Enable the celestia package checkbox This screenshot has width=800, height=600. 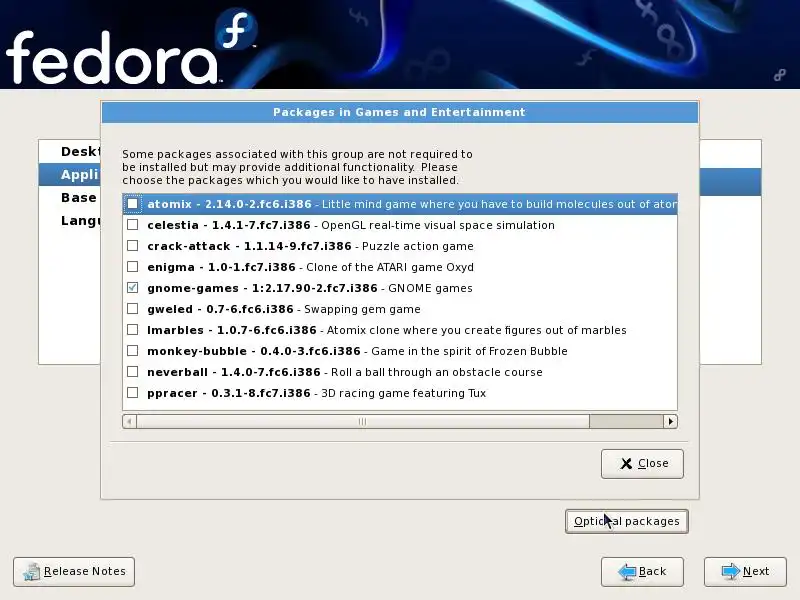coord(133,224)
